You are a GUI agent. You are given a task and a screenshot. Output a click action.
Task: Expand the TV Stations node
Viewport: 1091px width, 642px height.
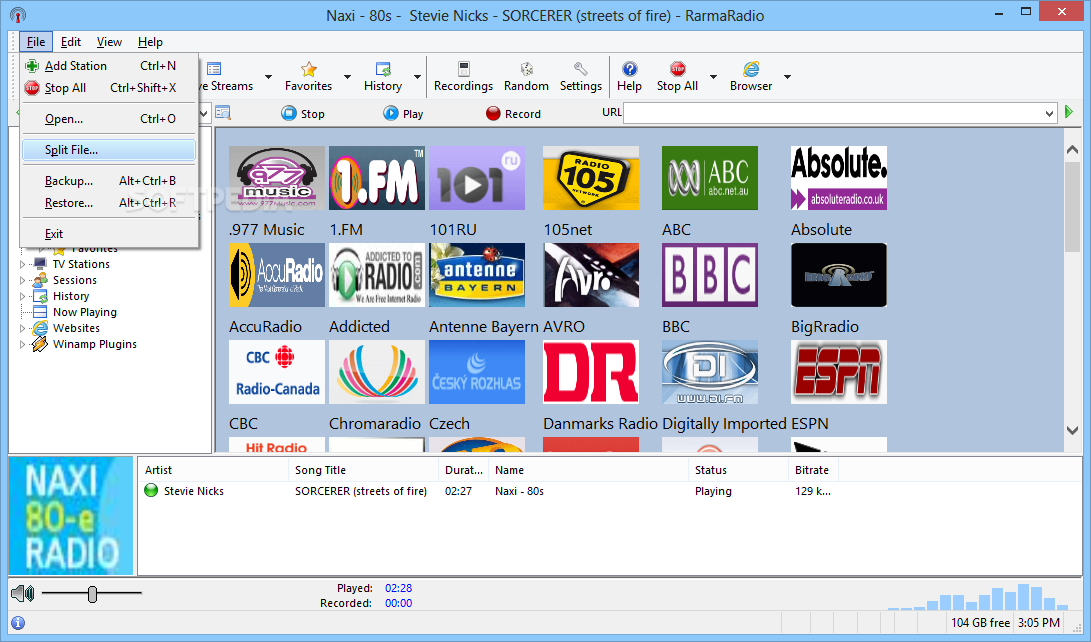tap(22, 264)
